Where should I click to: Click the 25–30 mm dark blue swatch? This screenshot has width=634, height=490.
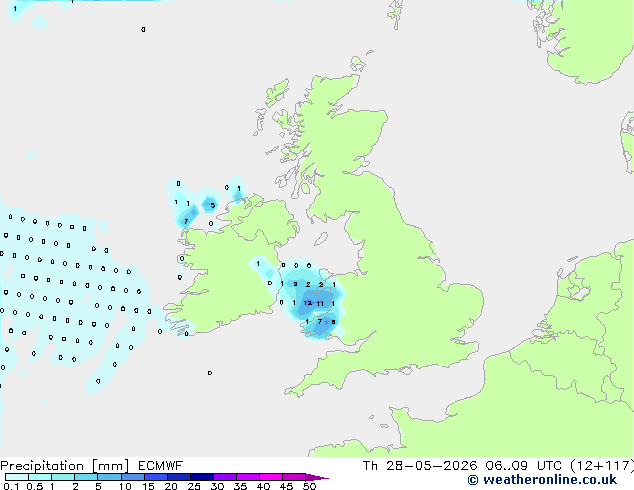click(201, 477)
